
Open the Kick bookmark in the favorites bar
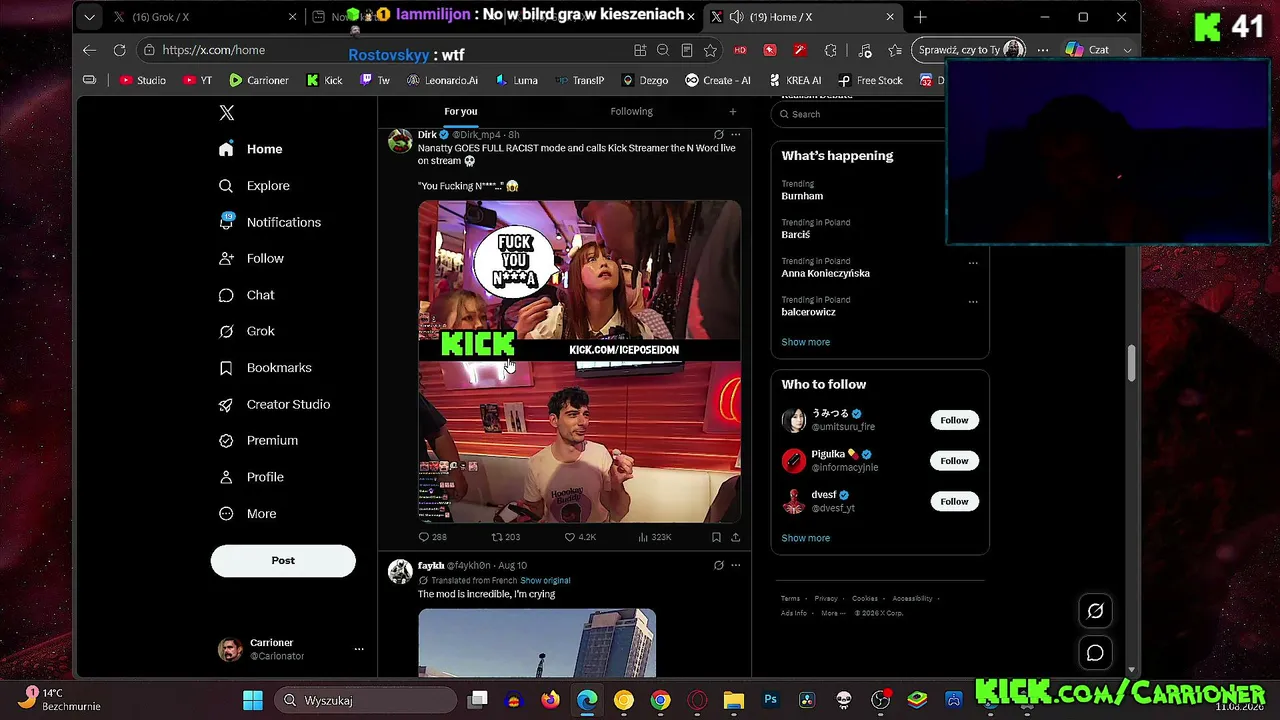[x=325, y=80]
